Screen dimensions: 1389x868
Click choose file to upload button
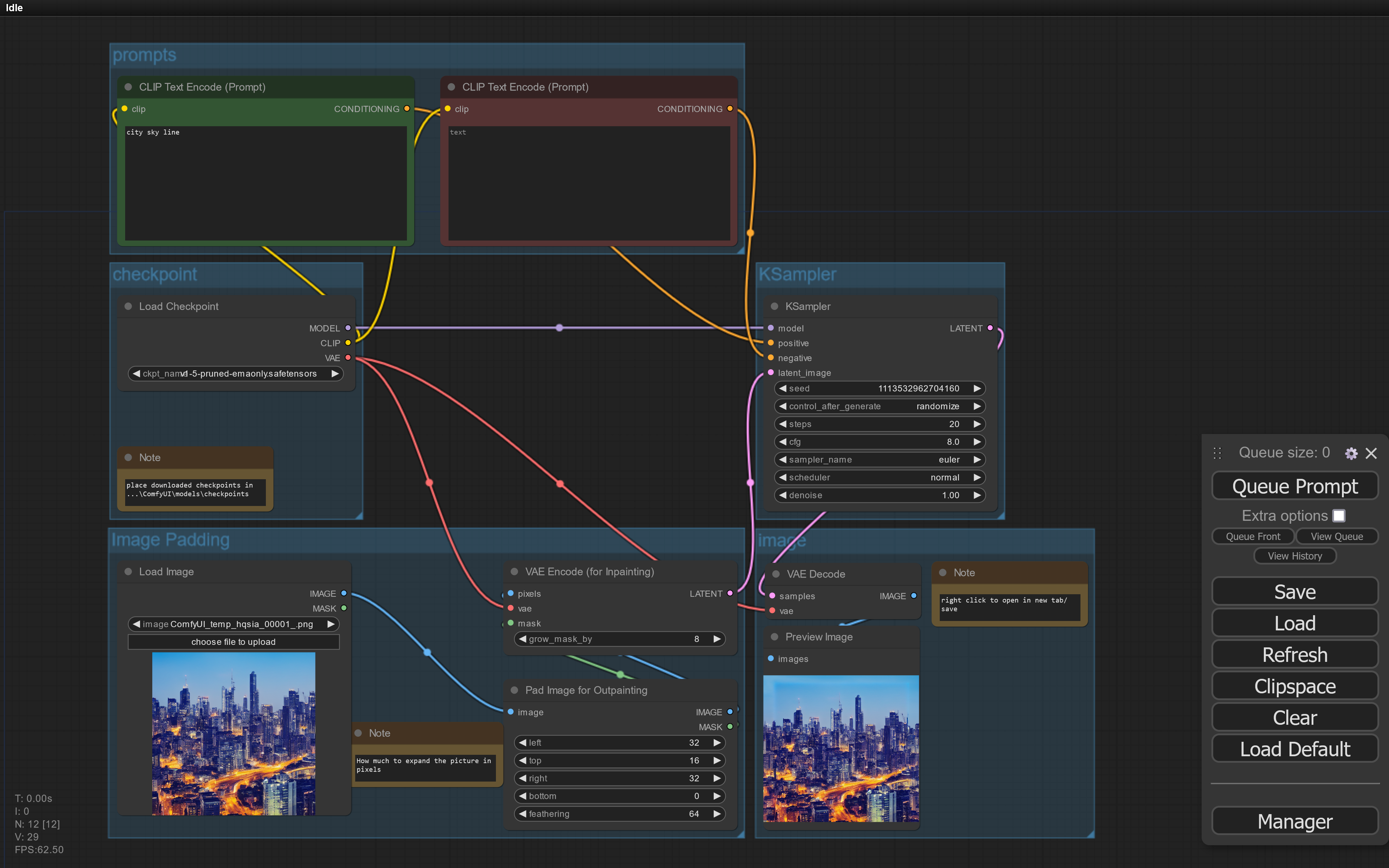pyautogui.click(x=233, y=642)
